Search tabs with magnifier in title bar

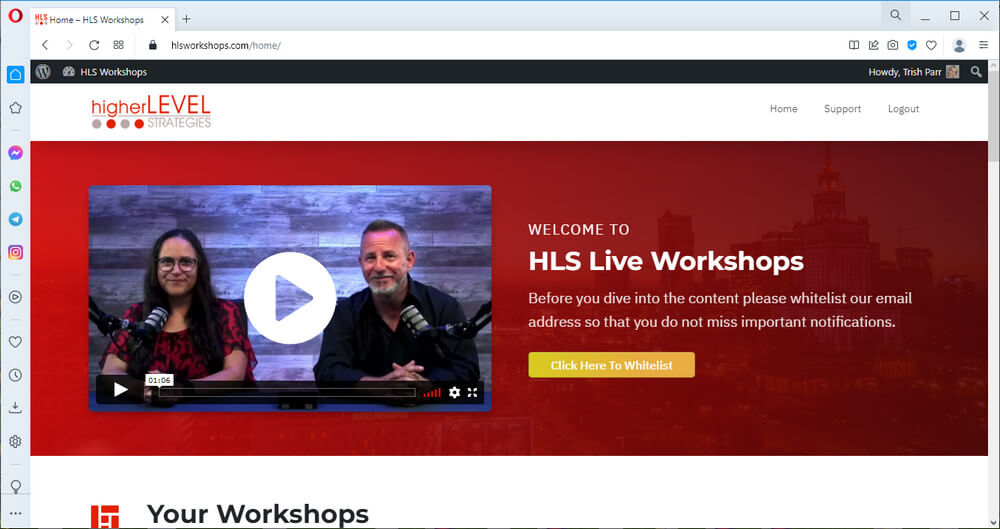pos(896,15)
